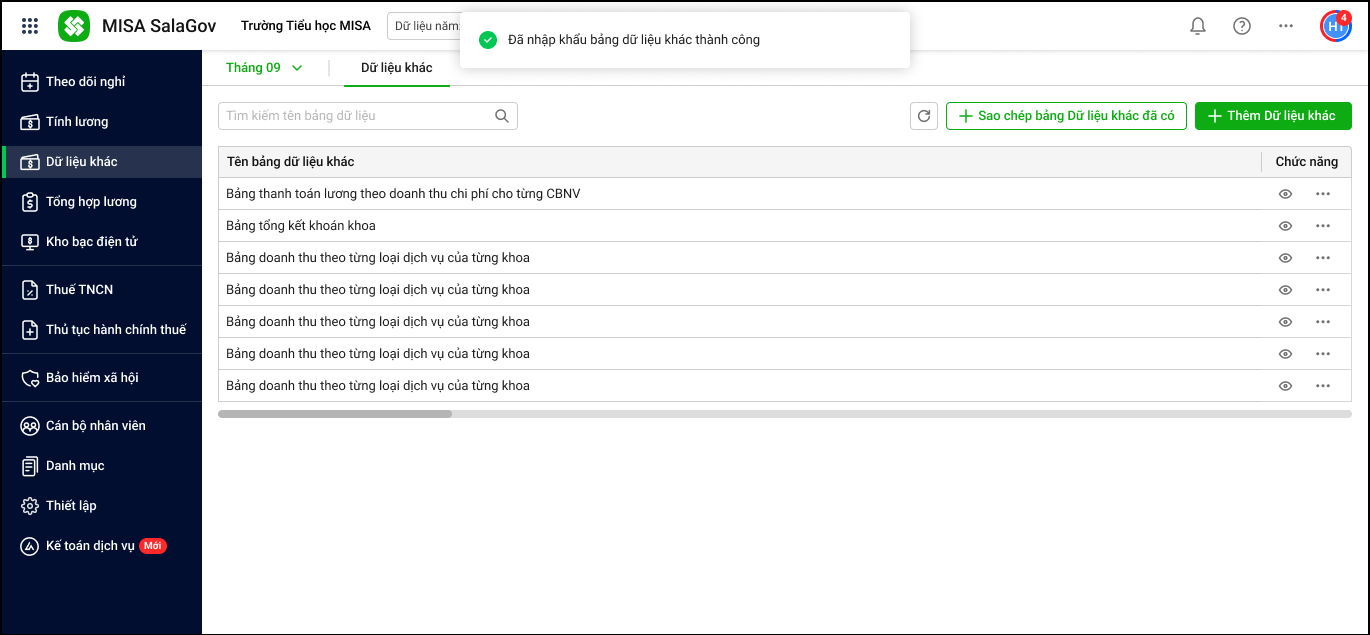Click the user avatar with badge
Image resolution: width=1370 pixels, height=635 pixels.
1335,26
